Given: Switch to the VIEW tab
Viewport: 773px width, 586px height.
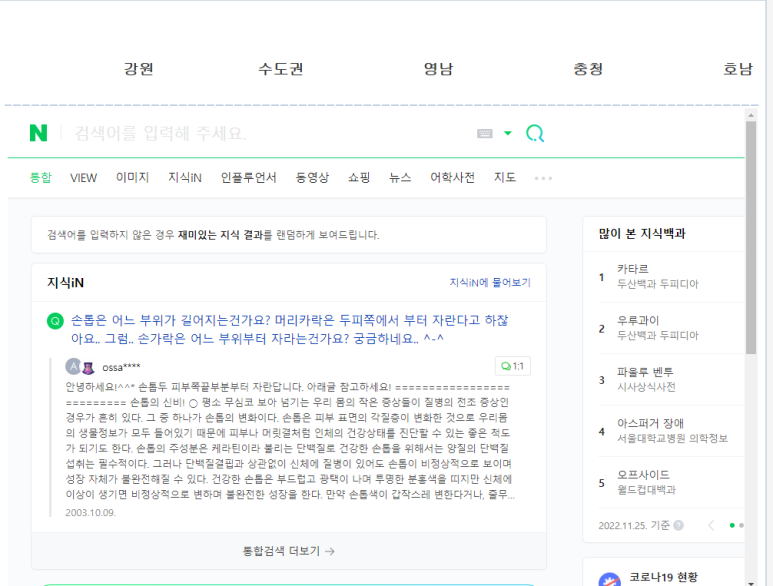Looking at the screenshot, I should tap(83, 178).
